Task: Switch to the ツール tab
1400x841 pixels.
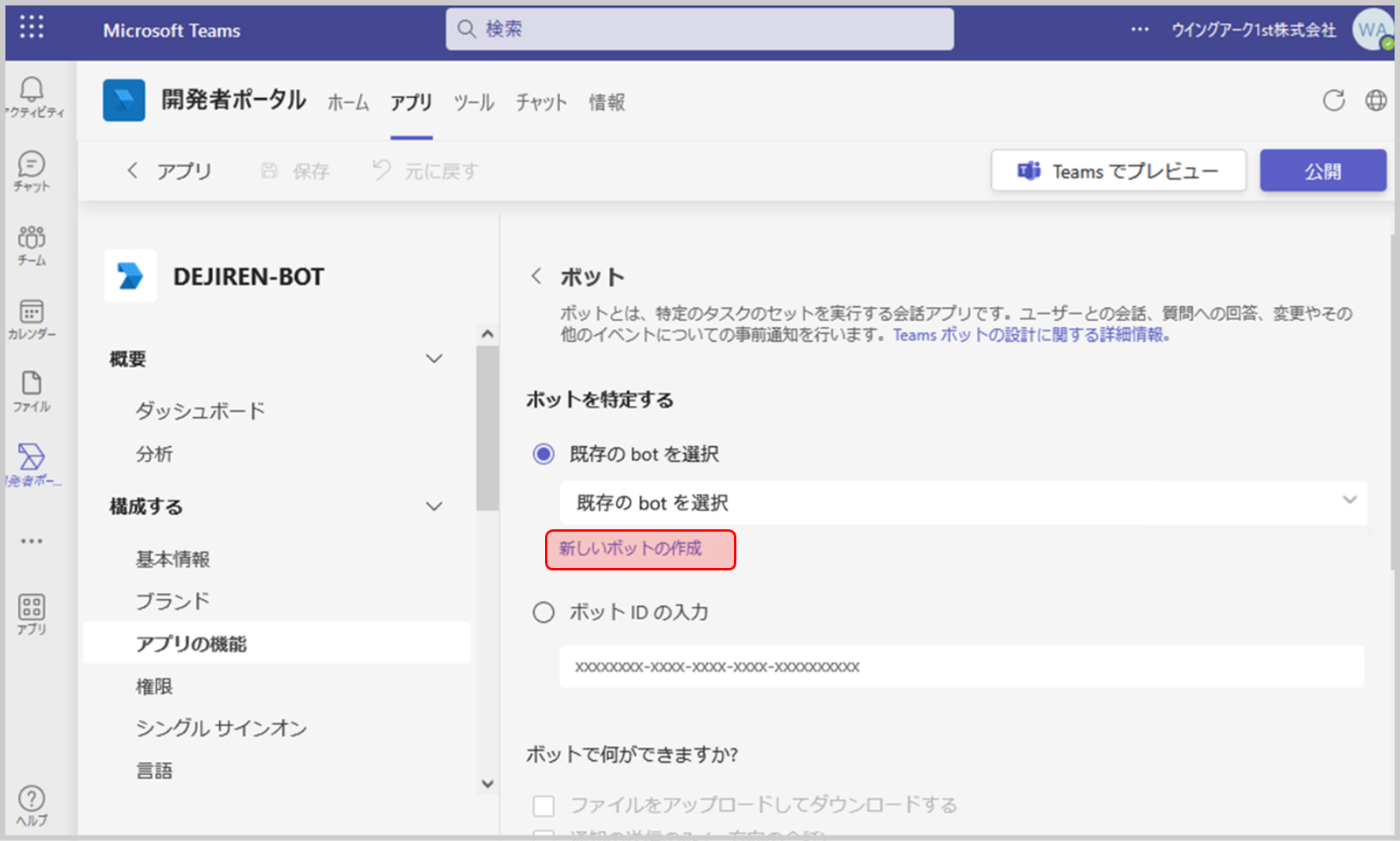Action: [473, 102]
